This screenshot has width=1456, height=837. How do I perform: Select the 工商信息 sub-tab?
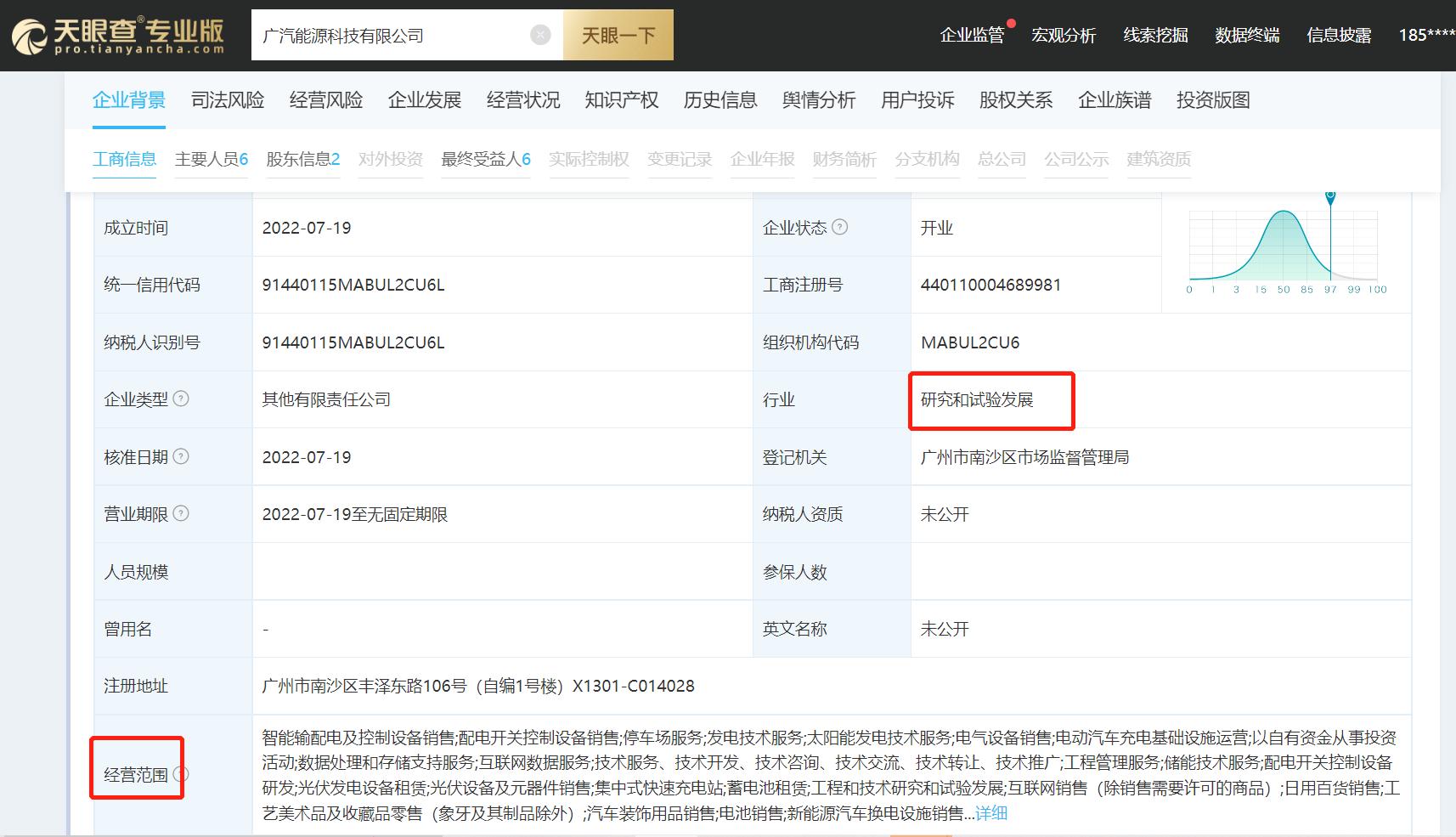124,159
